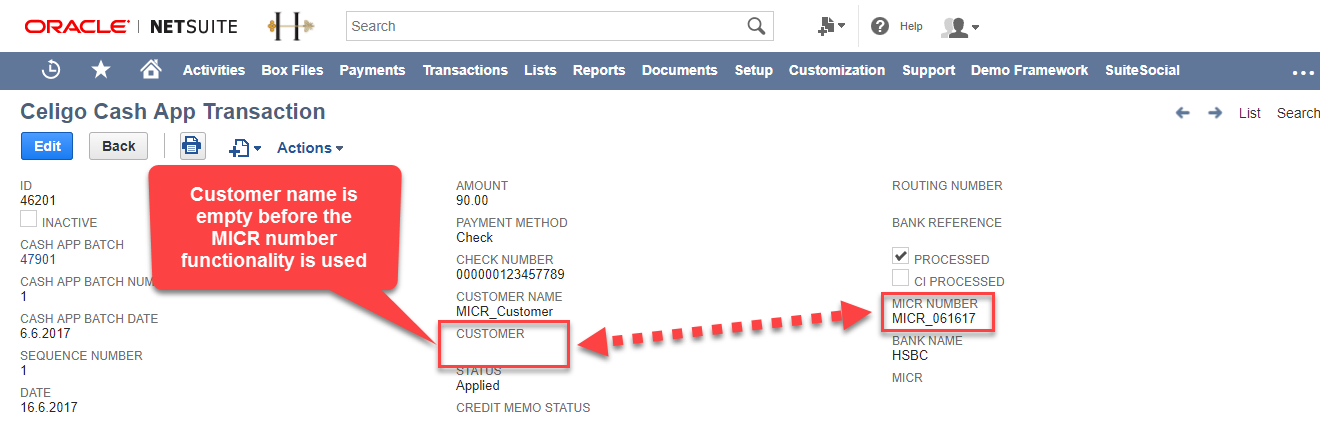Click the magnifier search icon
This screenshot has width=1320, height=434.
tap(757, 26)
